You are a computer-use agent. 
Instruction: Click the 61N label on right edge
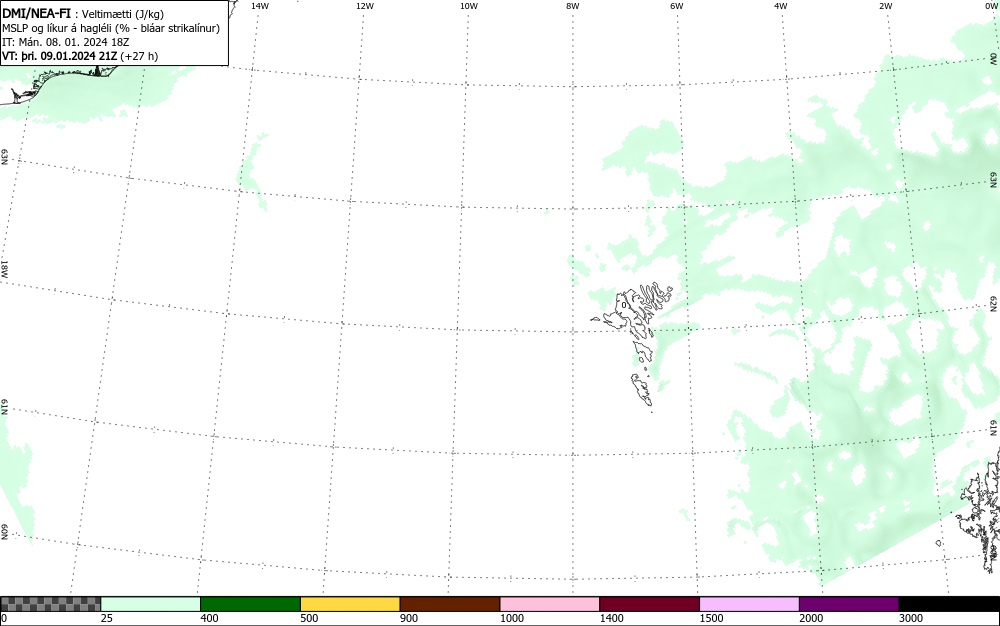(x=994, y=427)
